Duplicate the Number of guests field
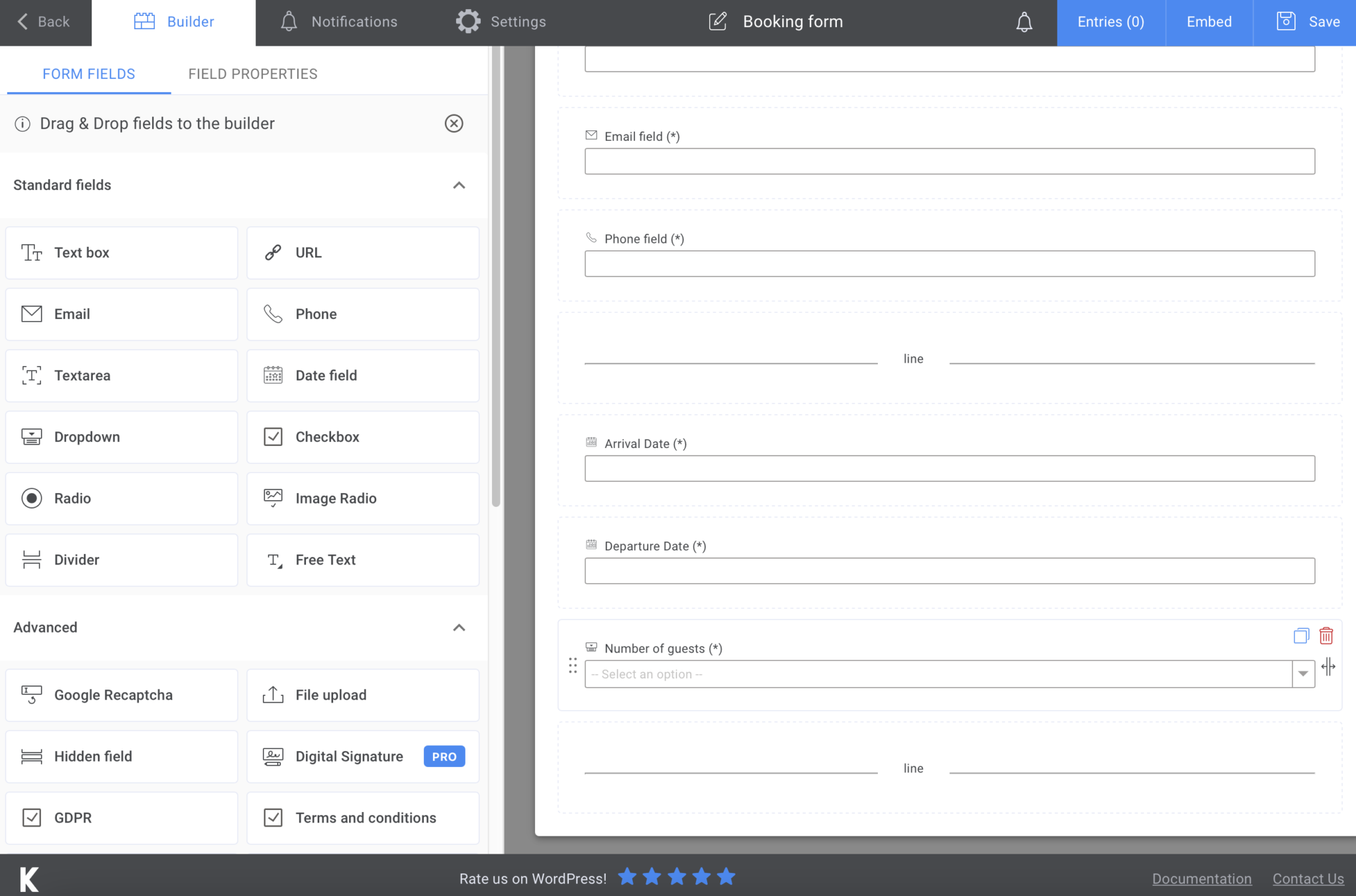Image resolution: width=1356 pixels, height=896 pixels. 1301,636
